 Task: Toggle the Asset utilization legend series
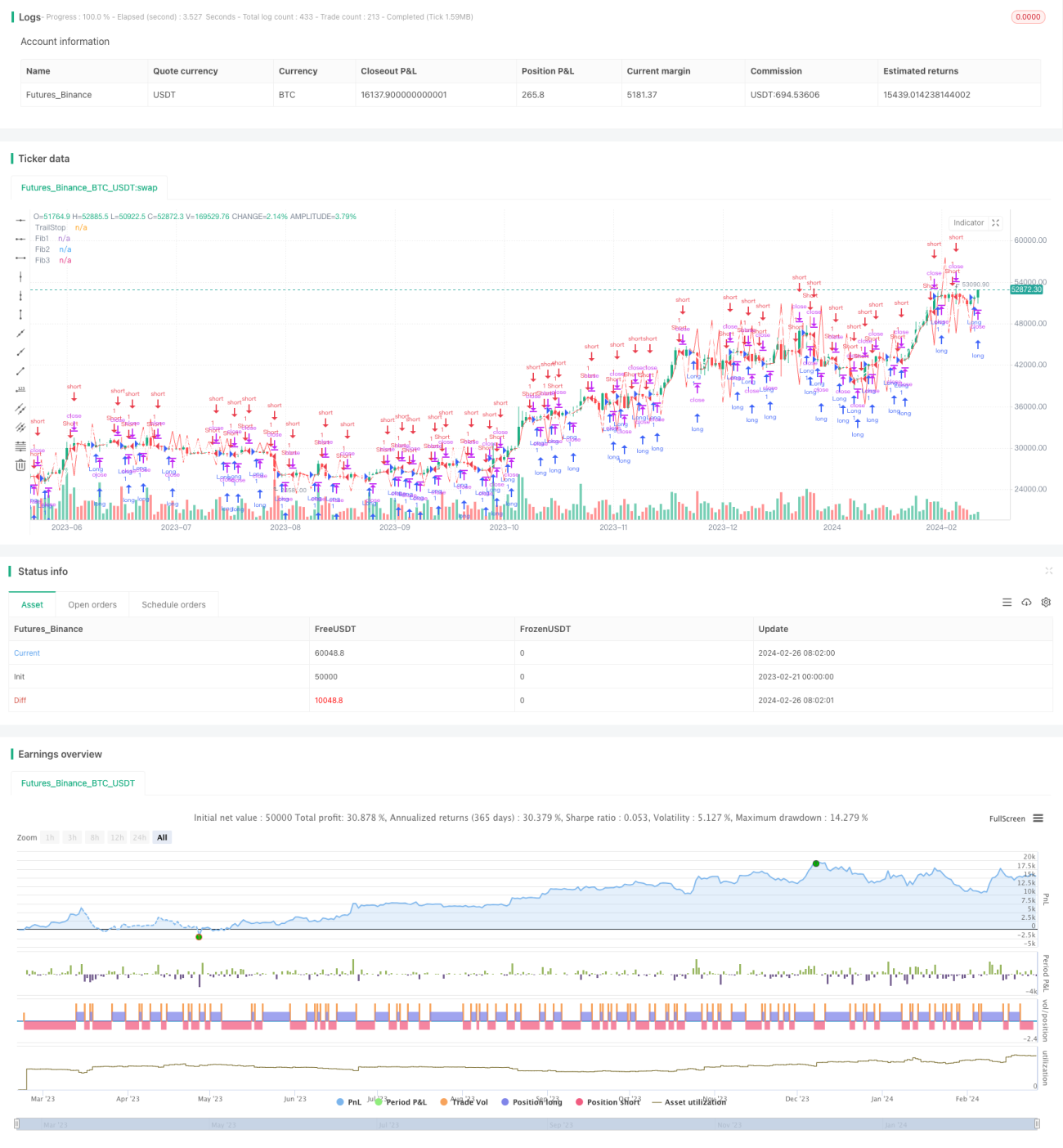point(688,1102)
